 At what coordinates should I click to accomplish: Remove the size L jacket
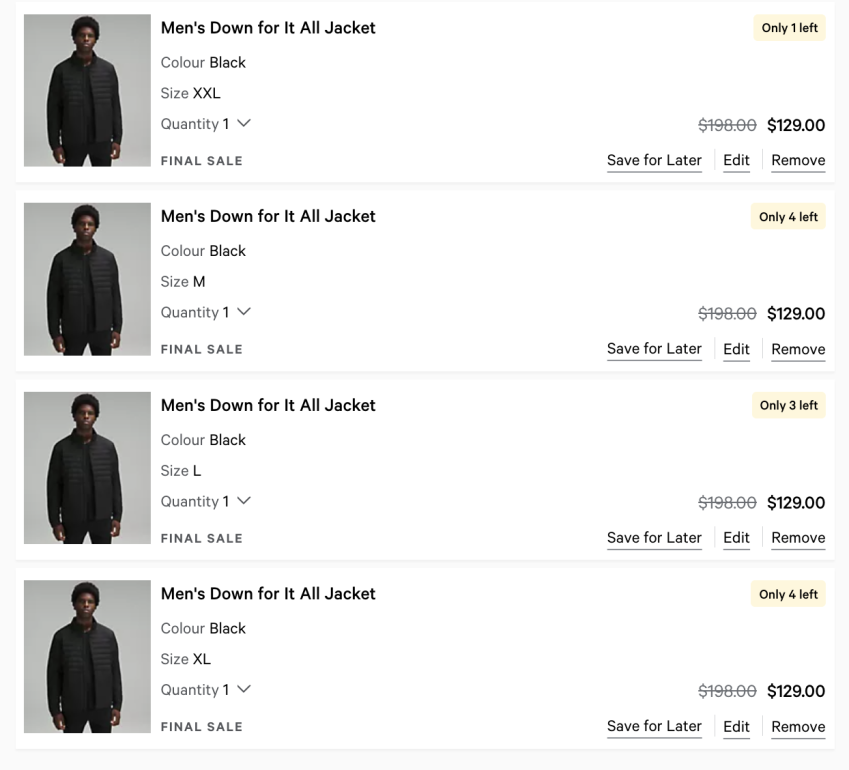click(x=798, y=538)
